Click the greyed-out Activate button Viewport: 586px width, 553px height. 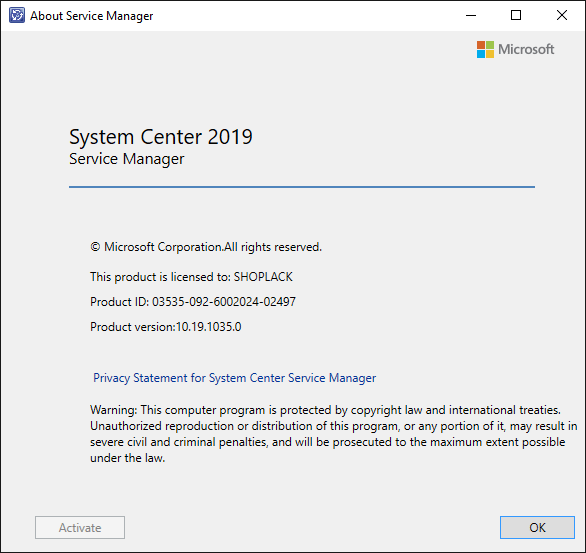pos(80,528)
